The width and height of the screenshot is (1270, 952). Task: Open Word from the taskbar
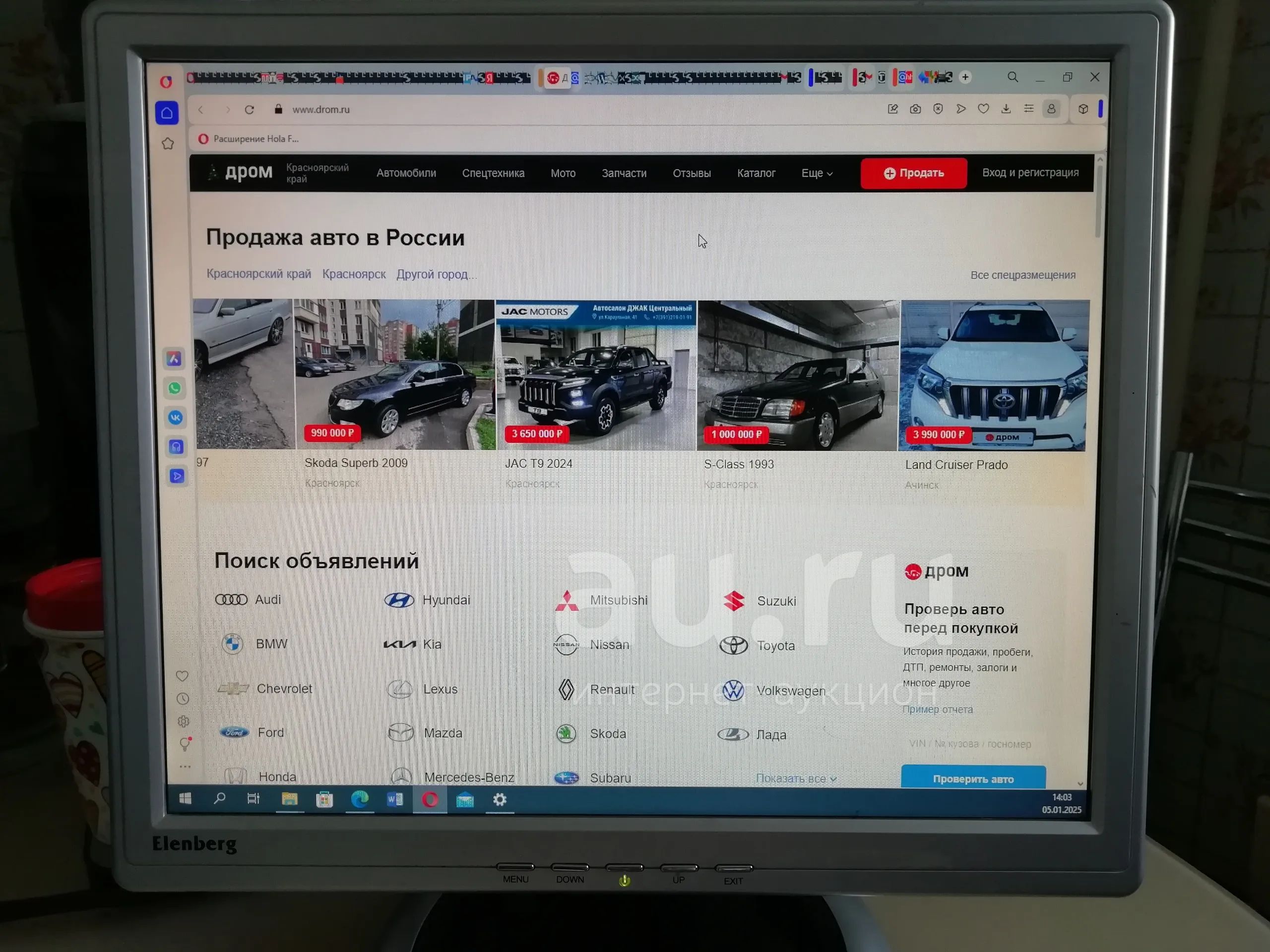[395, 799]
